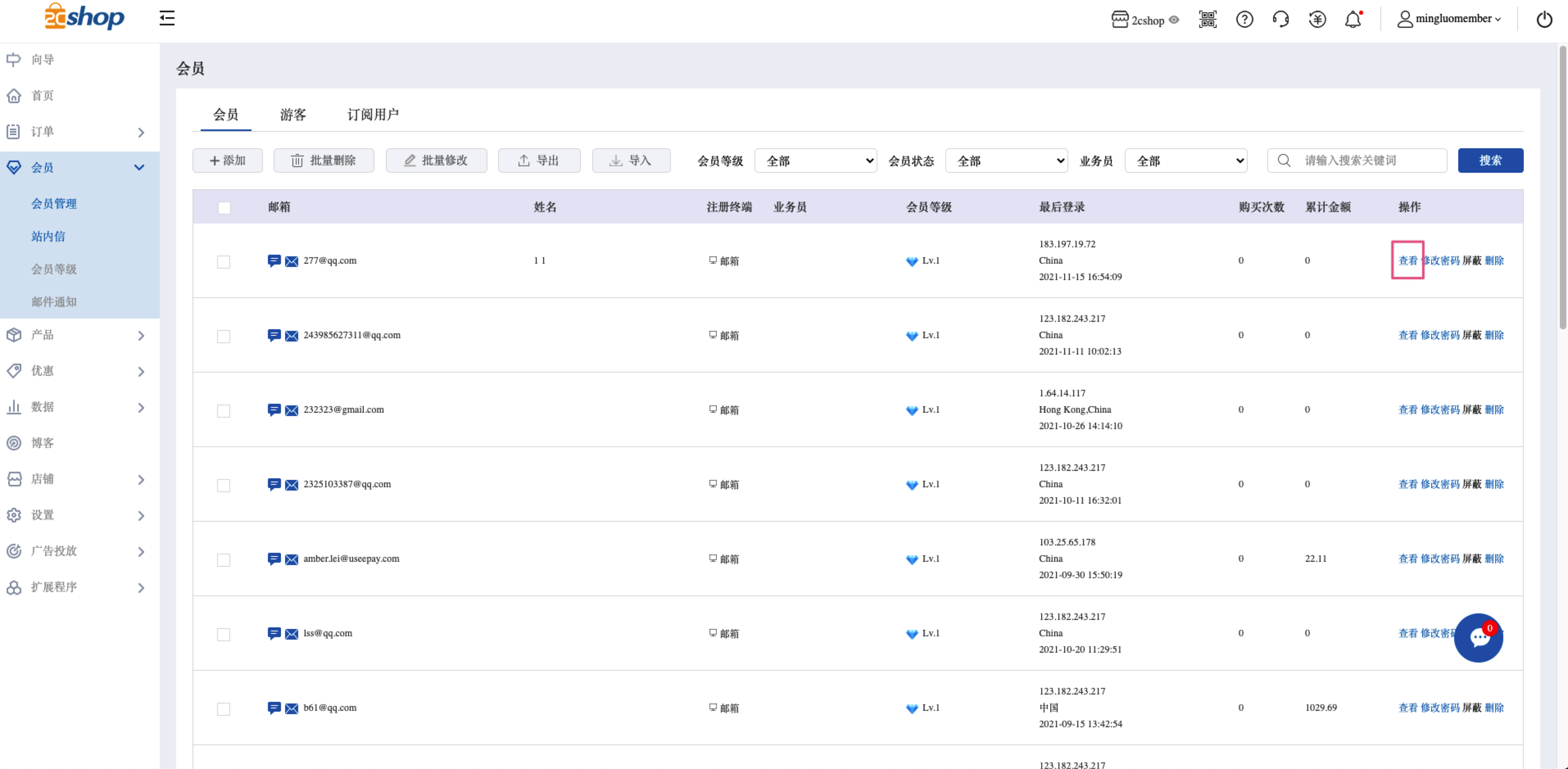Toggle the select-all checkbox in table header
1568x769 pixels.
coord(224,208)
